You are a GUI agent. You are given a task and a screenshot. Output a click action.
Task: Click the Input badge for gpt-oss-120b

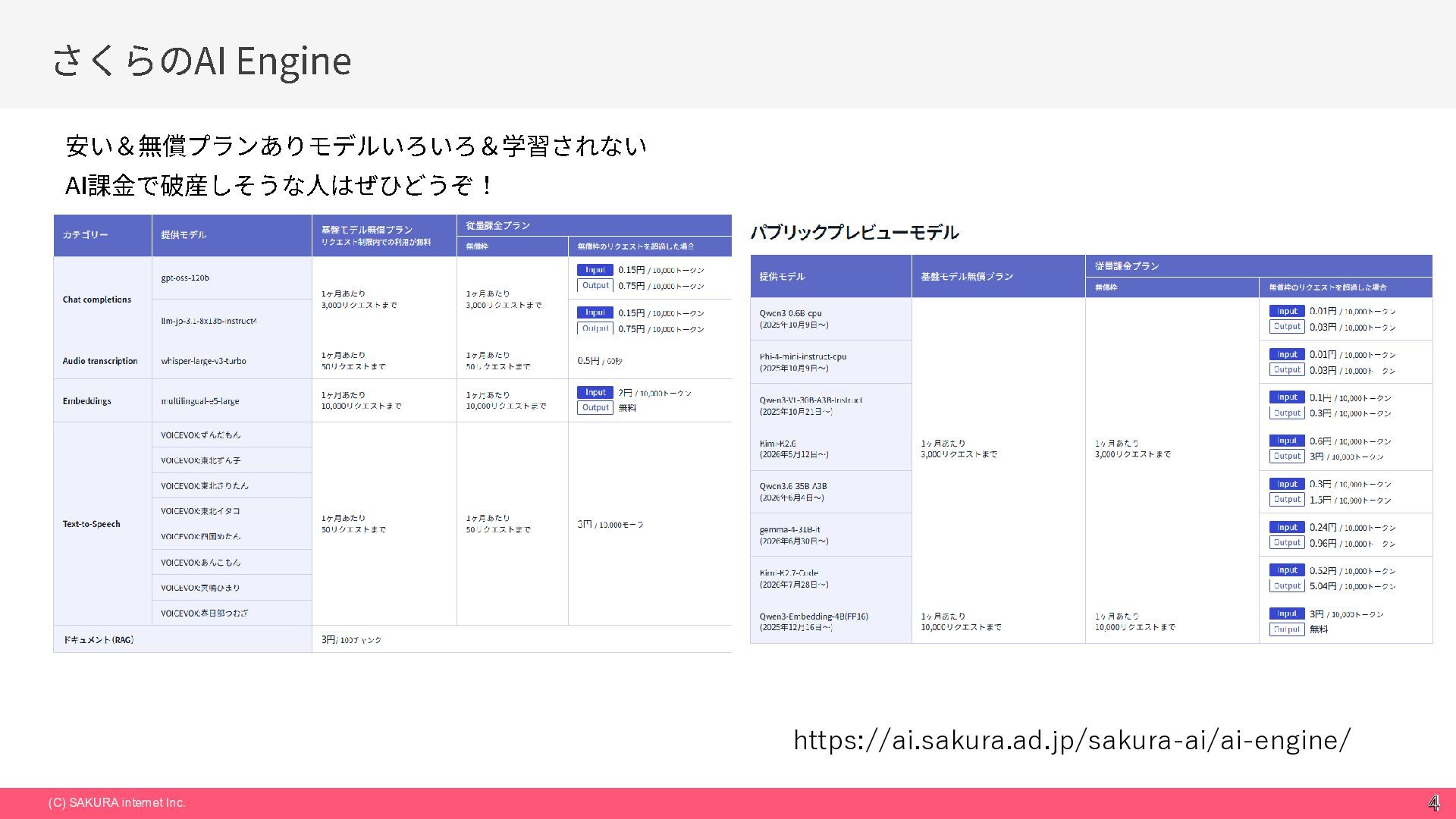point(595,270)
